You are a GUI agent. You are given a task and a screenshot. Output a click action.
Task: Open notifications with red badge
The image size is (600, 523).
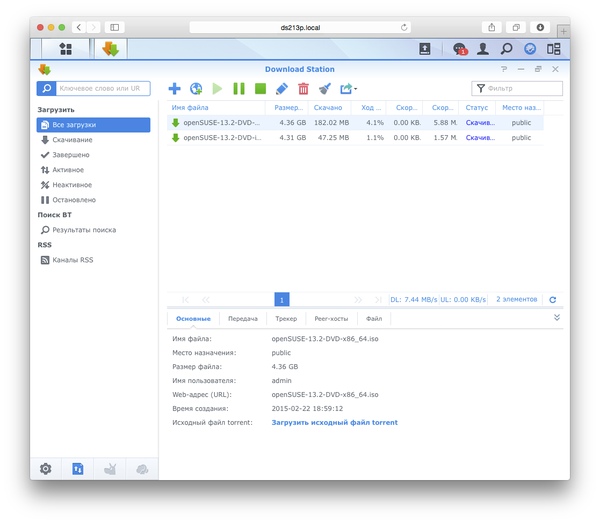coord(460,49)
